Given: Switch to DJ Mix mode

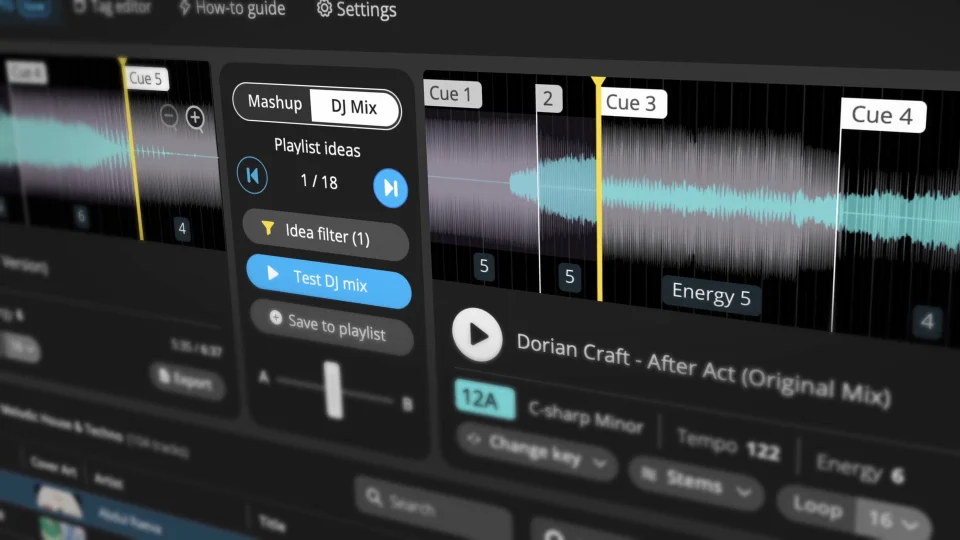Looking at the screenshot, I should coord(354,108).
